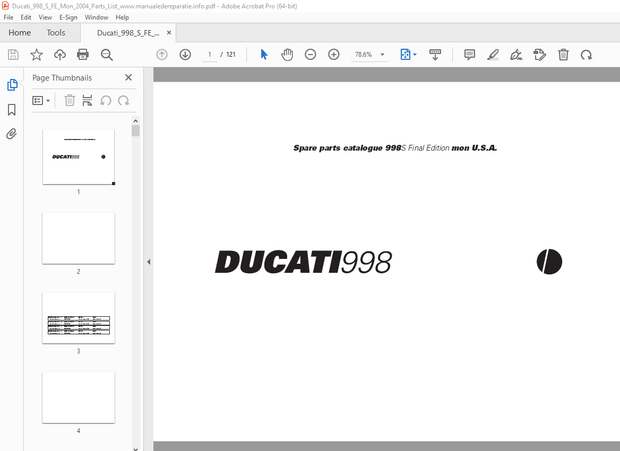Collapse the navigation pane with the left arrow

(149, 262)
